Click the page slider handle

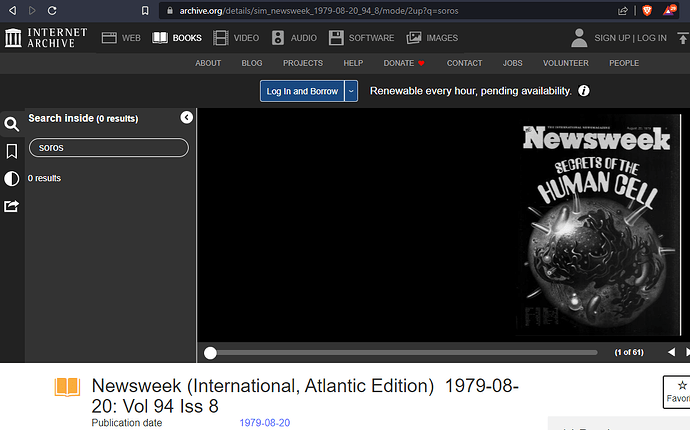[x=210, y=353]
